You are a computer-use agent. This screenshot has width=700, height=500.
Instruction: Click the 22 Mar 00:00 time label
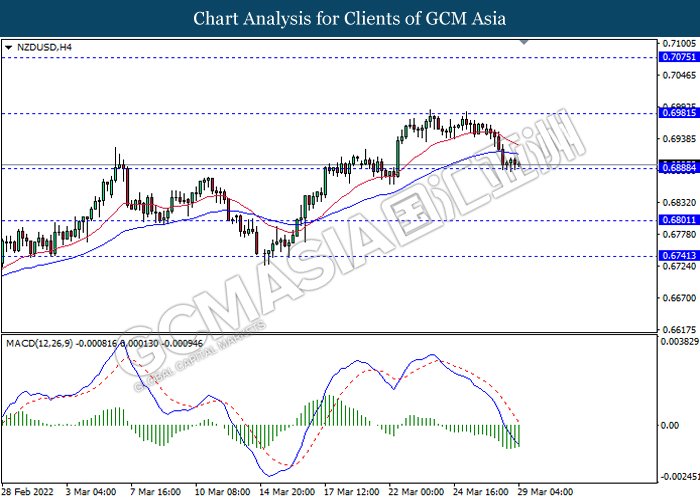pyautogui.click(x=417, y=492)
